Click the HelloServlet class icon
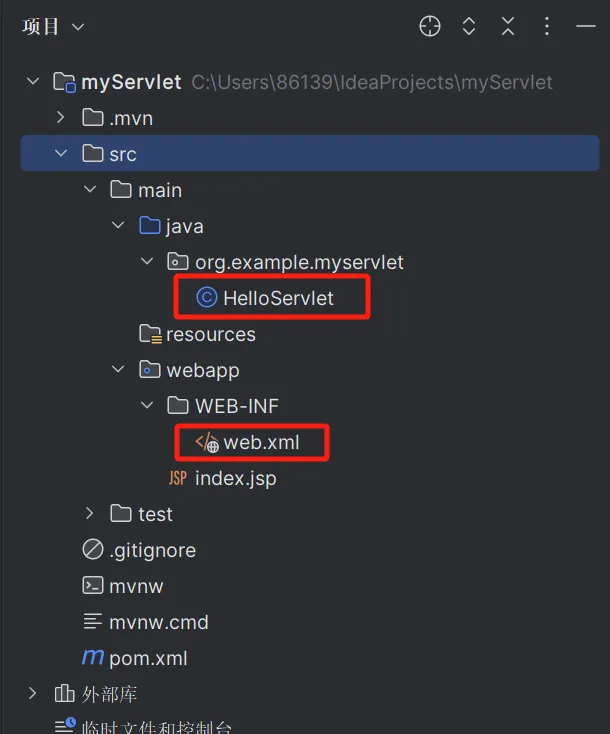Viewport: 610px width, 734px height. coord(206,297)
